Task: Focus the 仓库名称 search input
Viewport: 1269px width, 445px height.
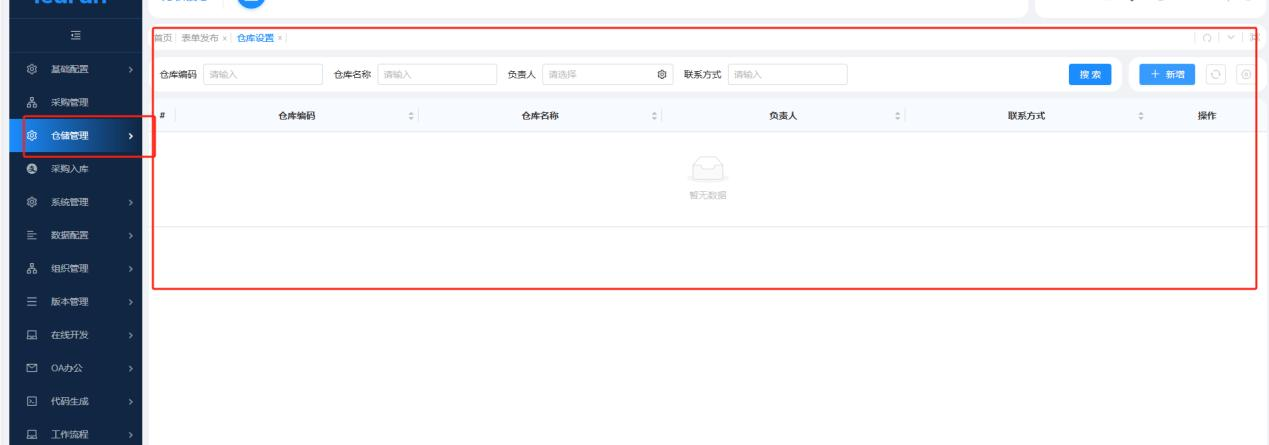Action: click(x=438, y=74)
